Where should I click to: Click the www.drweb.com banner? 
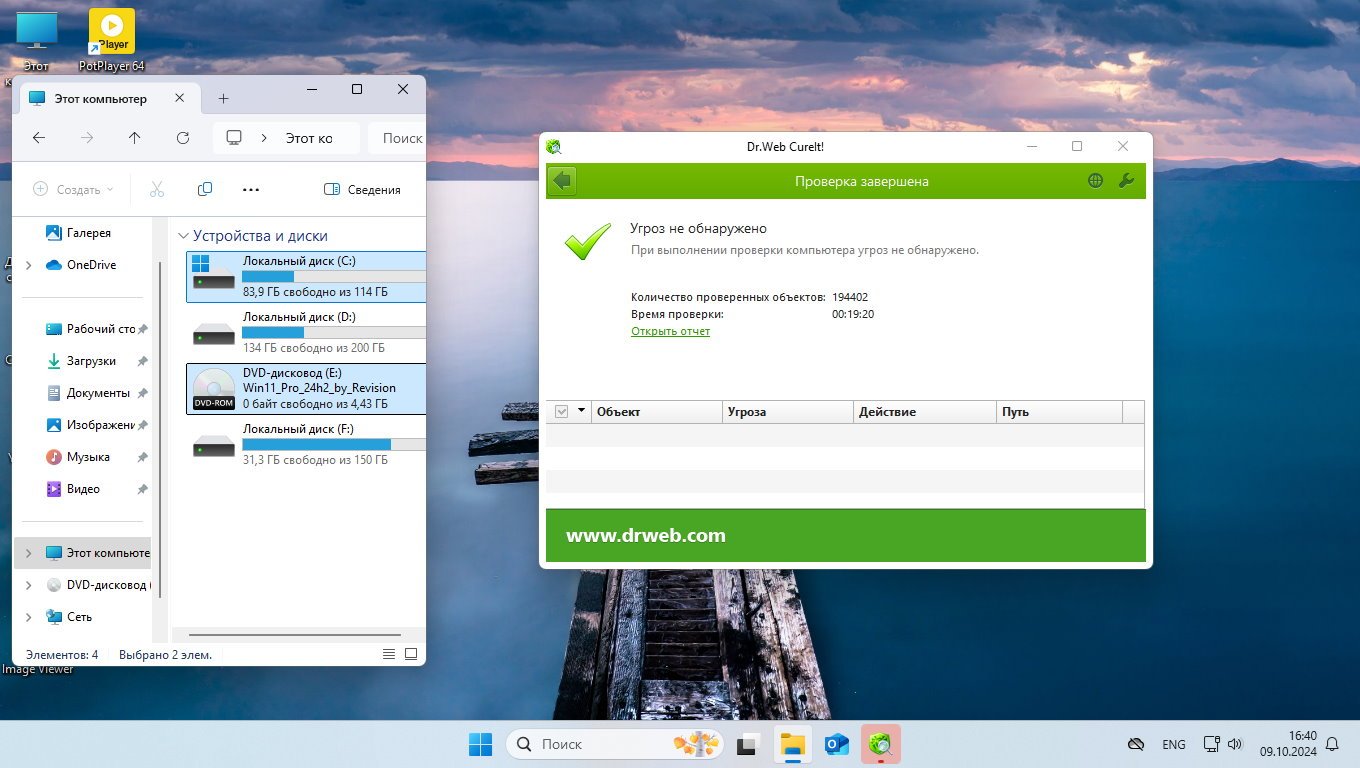pos(645,536)
